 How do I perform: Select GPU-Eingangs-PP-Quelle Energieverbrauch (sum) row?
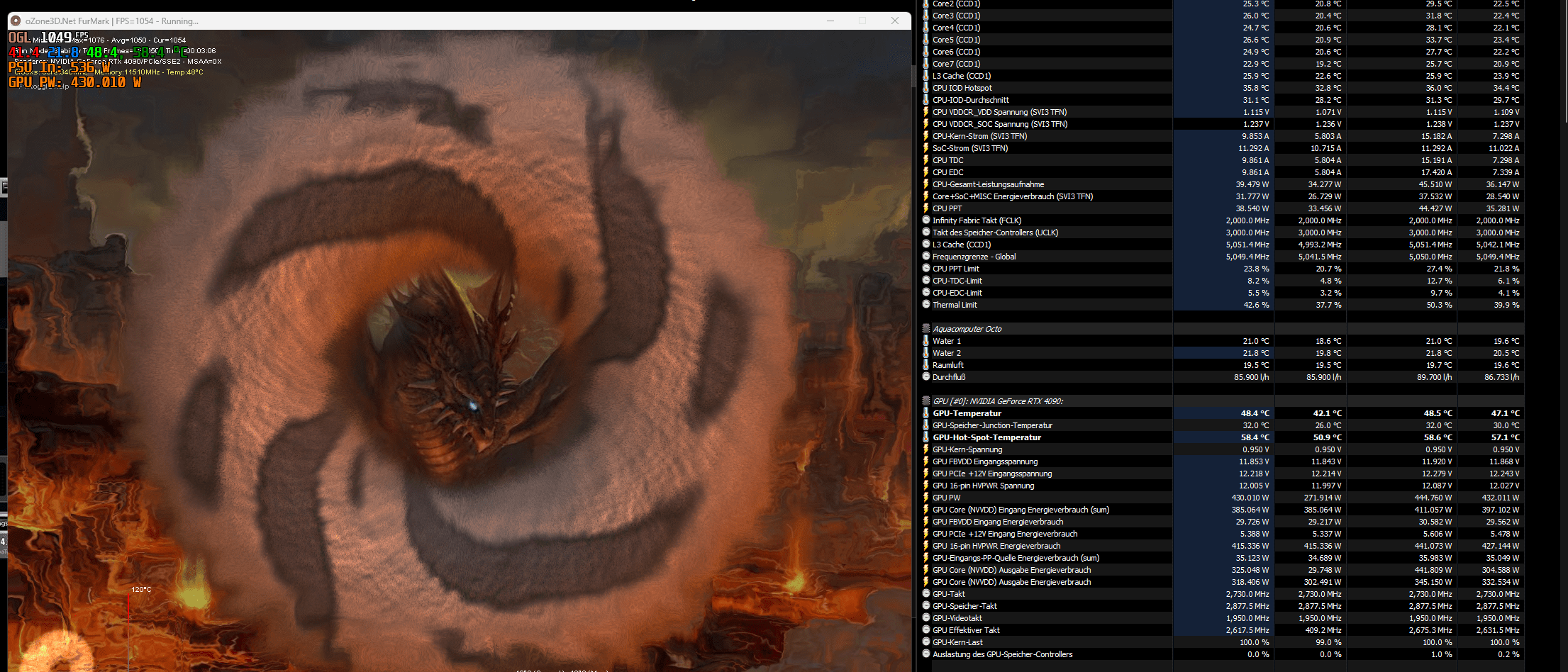pos(1016,558)
